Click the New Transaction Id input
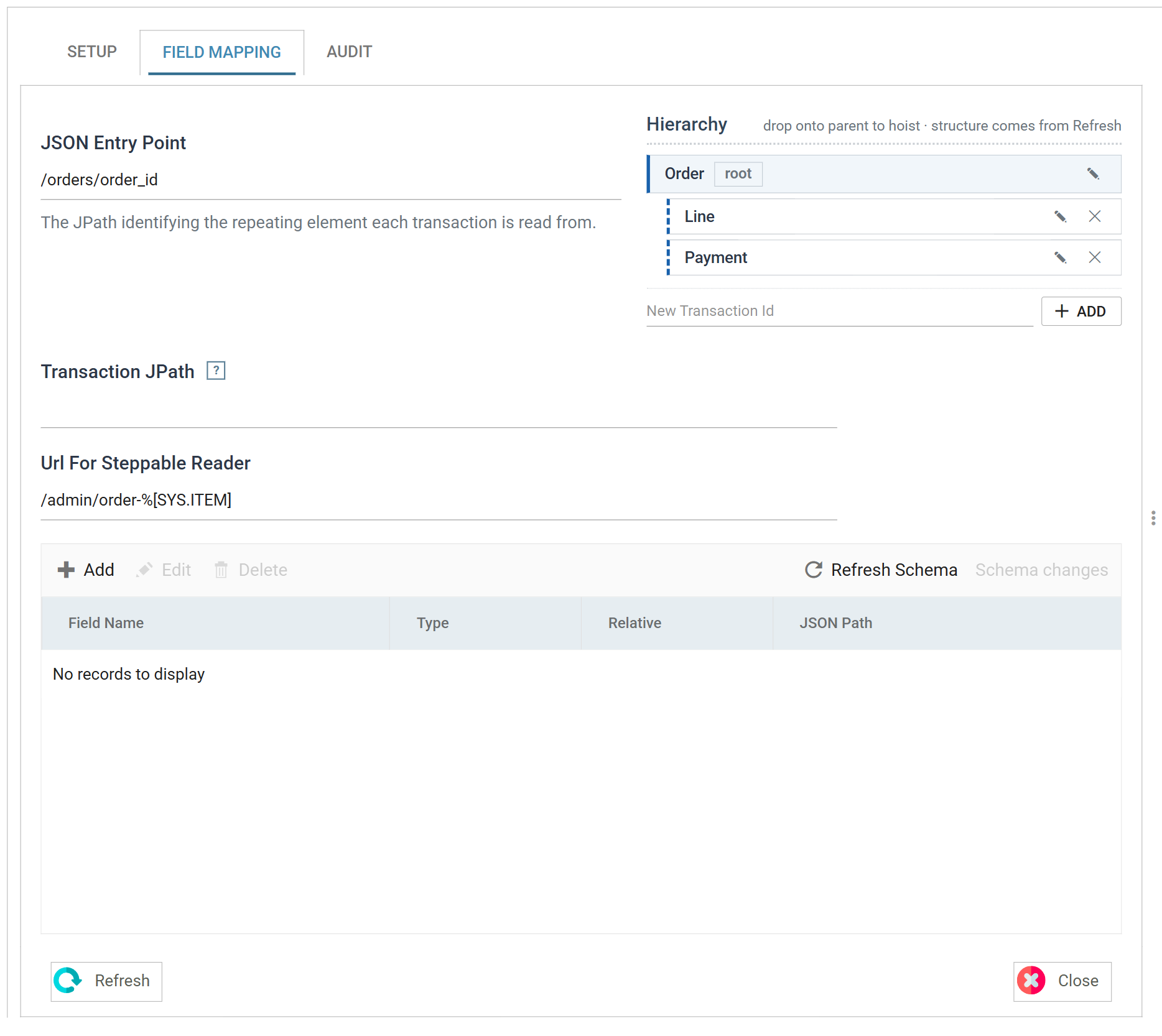This screenshot has height=1036, width=1162. pyautogui.click(x=840, y=311)
